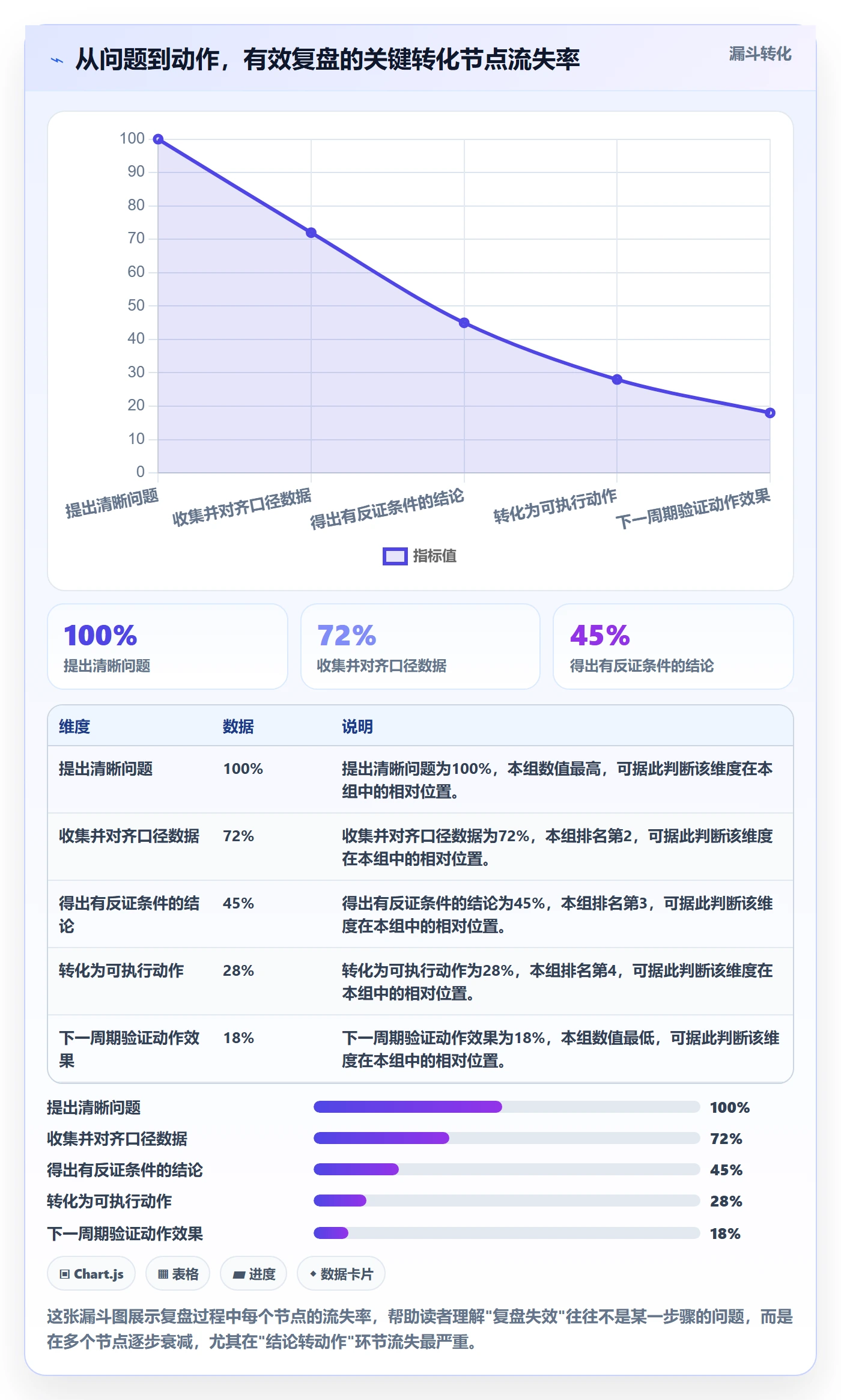Click the 维度 table column header
This screenshot has width=841, height=1400.
pos(74,726)
